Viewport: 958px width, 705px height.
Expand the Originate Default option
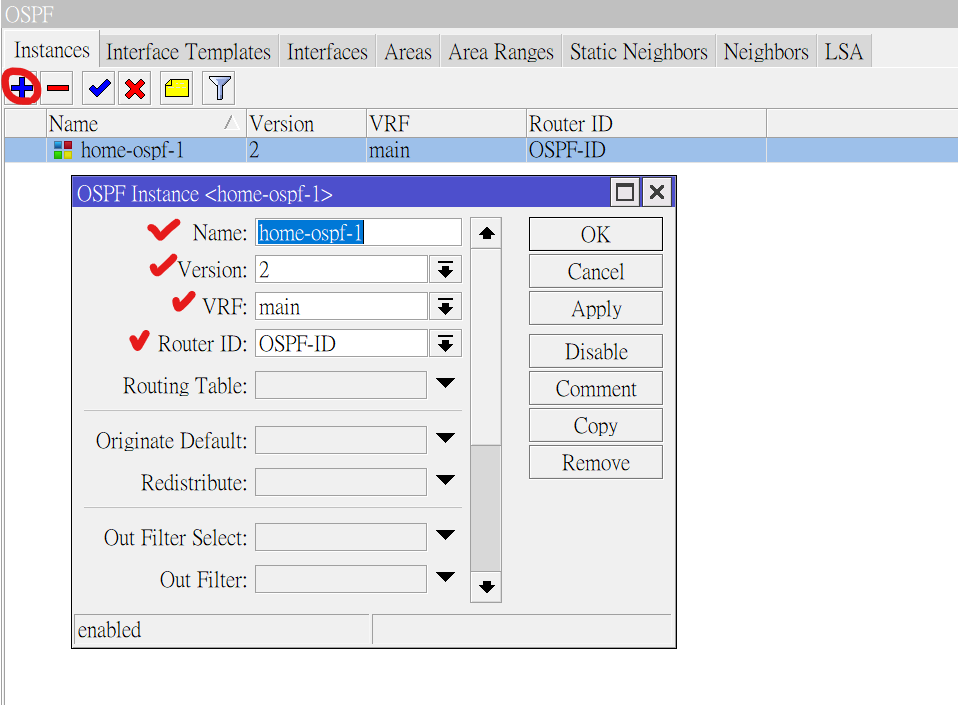pyautogui.click(x=445, y=439)
